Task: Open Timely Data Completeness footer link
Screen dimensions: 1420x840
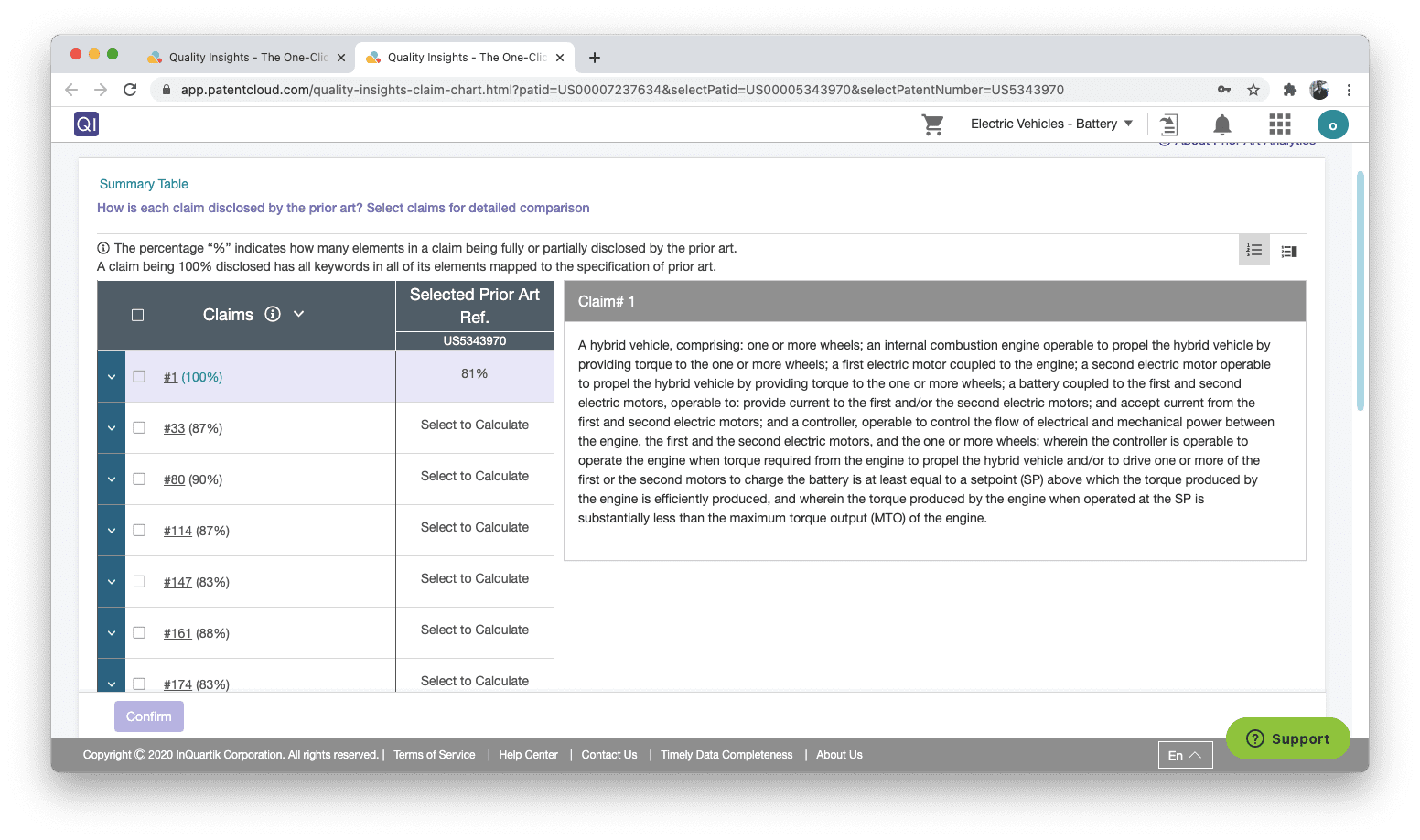Action: tap(726, 755)
